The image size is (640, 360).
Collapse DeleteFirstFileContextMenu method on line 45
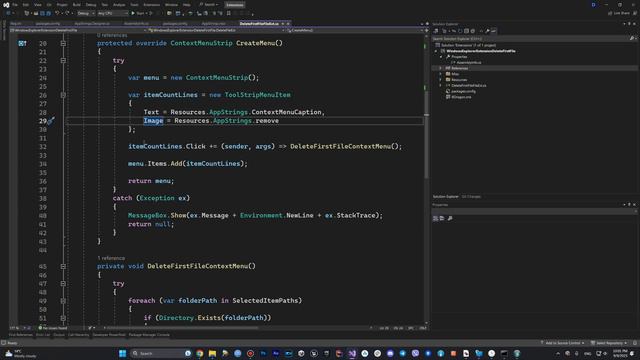click(63, 266)
